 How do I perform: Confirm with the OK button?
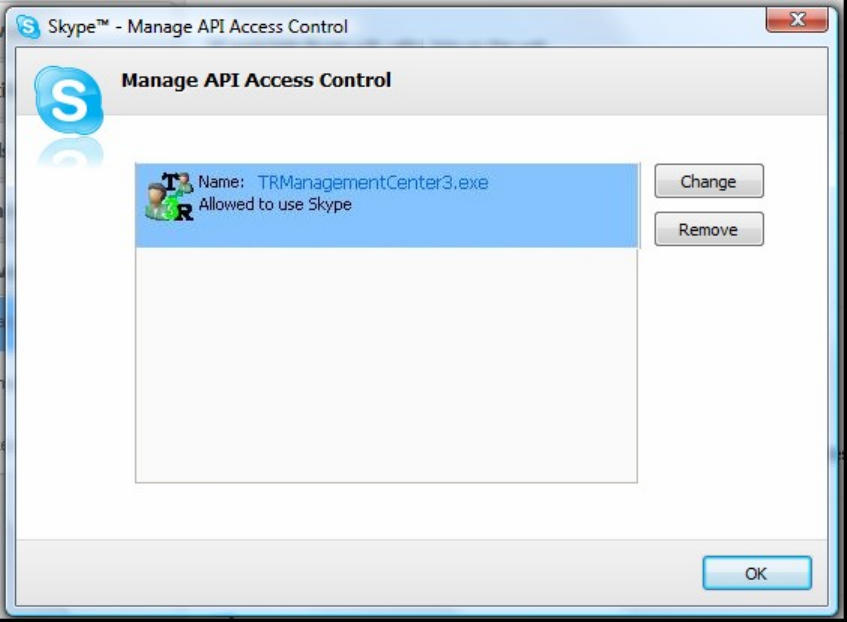point(756,573)
